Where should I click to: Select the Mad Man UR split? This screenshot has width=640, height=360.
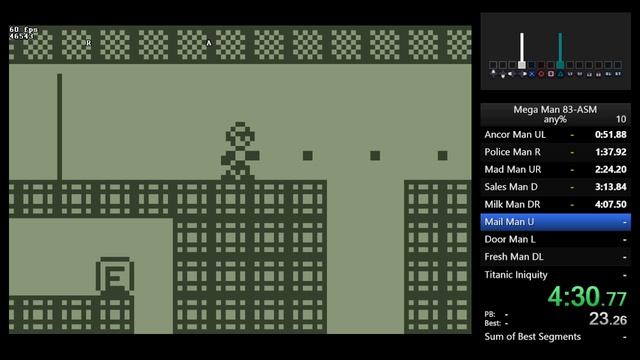(x=556, y=169)
